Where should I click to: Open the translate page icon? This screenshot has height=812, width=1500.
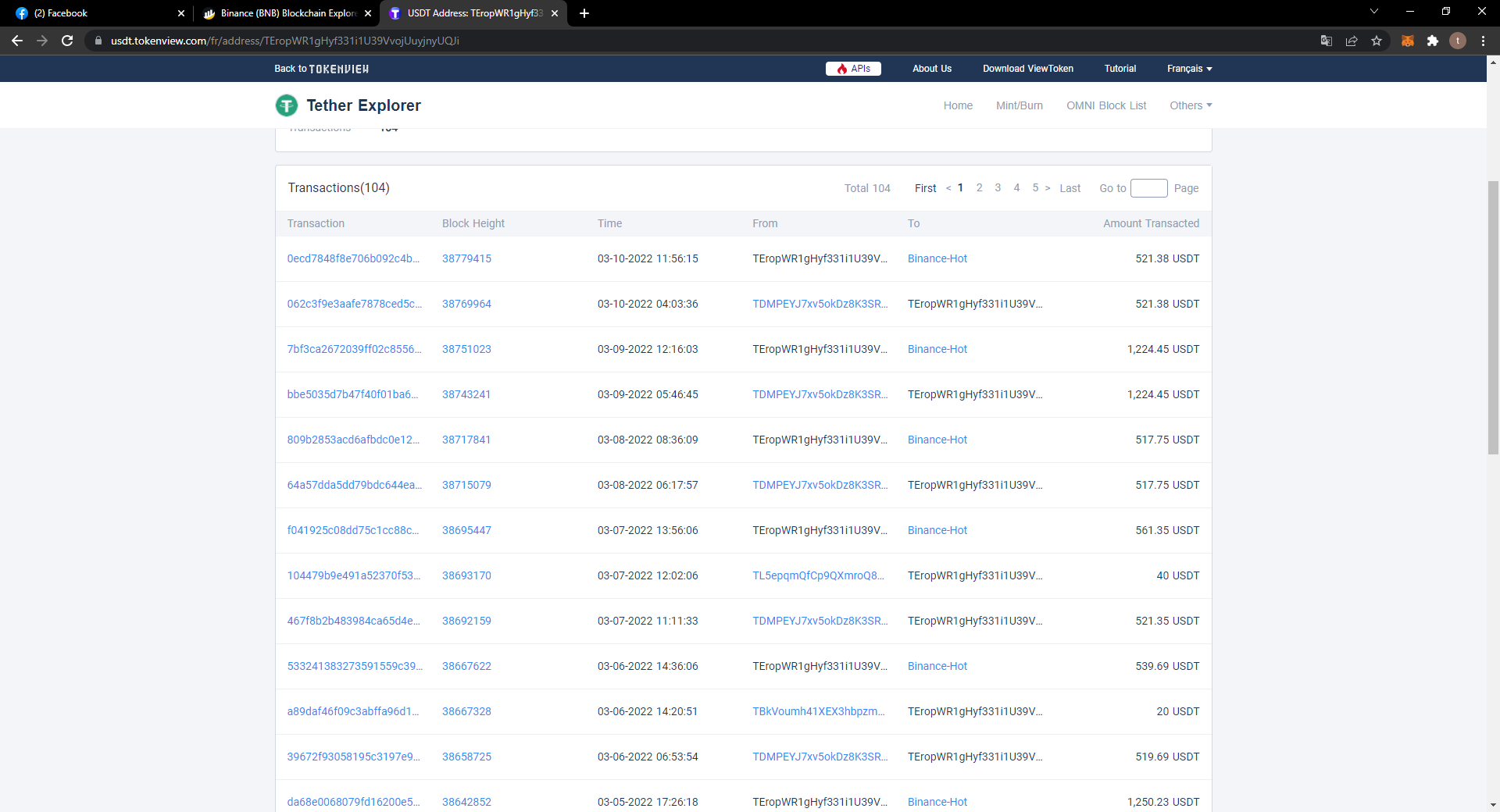pos(1327,41)
